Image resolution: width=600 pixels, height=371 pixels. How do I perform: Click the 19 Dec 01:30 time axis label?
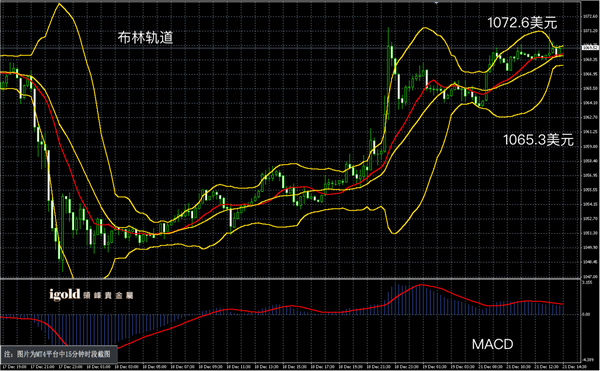tap(435, 367)
